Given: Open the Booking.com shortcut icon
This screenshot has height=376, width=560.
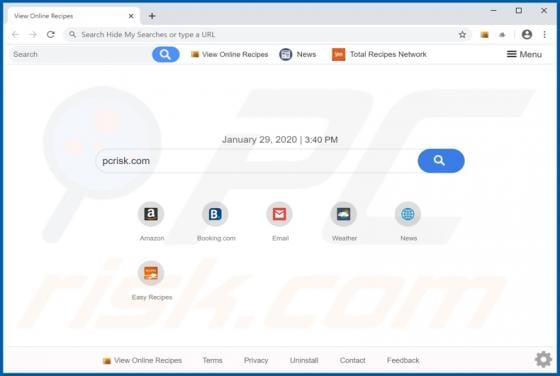Looking at the screenshot, I should point(215,214).
